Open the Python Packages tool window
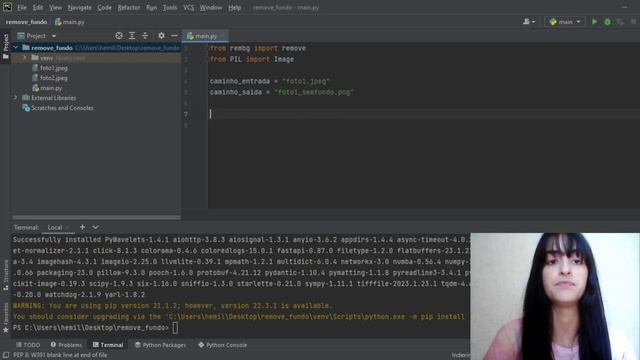Viewport: 640px width, 360px height. click(160, 345)
